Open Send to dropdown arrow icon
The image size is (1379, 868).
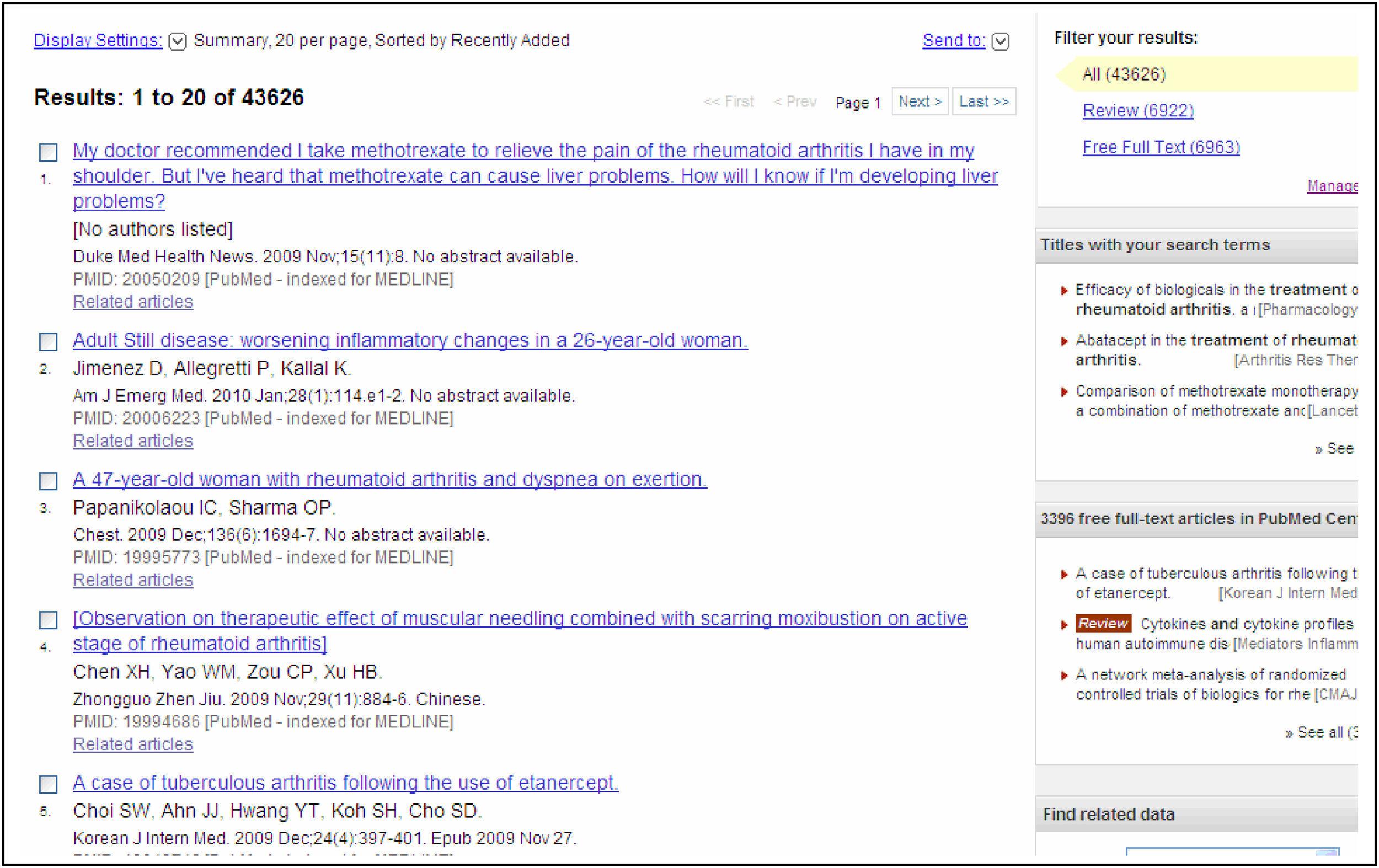(x=1000, y=41)
